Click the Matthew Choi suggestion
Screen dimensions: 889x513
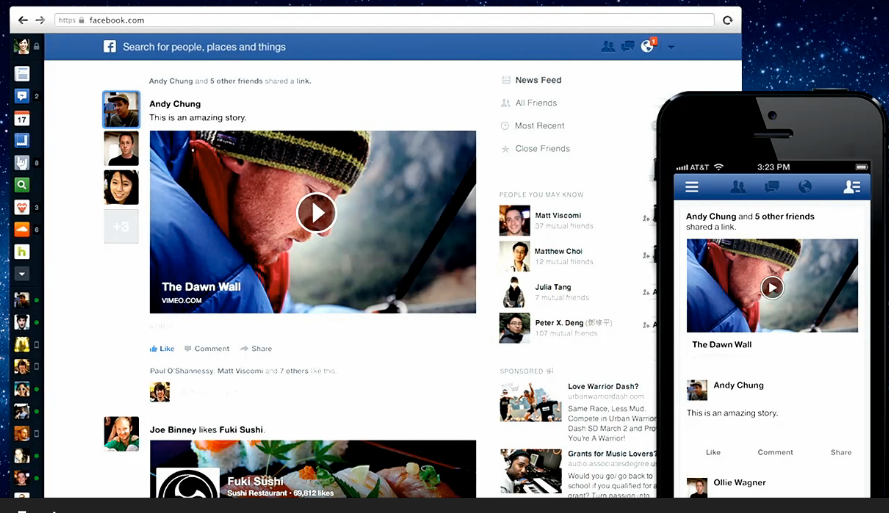(x=558, y=251)
